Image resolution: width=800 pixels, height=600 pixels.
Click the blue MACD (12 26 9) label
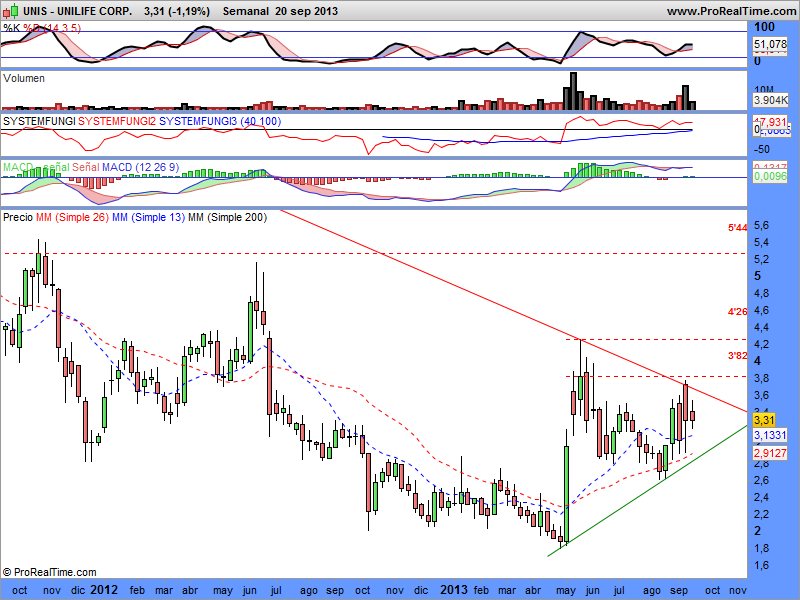coord(140,167)
